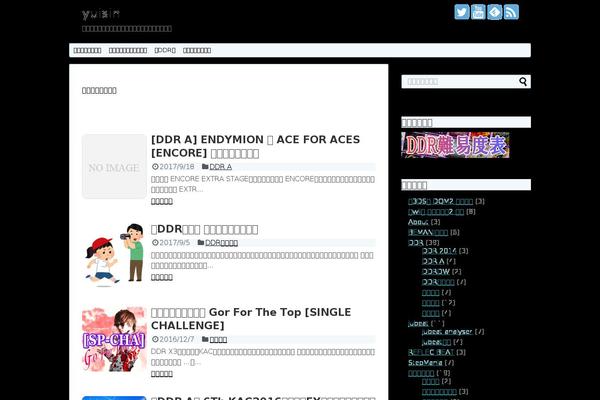Open the StepMania category
This screenshot has height=400, width=600.
coord(425,362)
